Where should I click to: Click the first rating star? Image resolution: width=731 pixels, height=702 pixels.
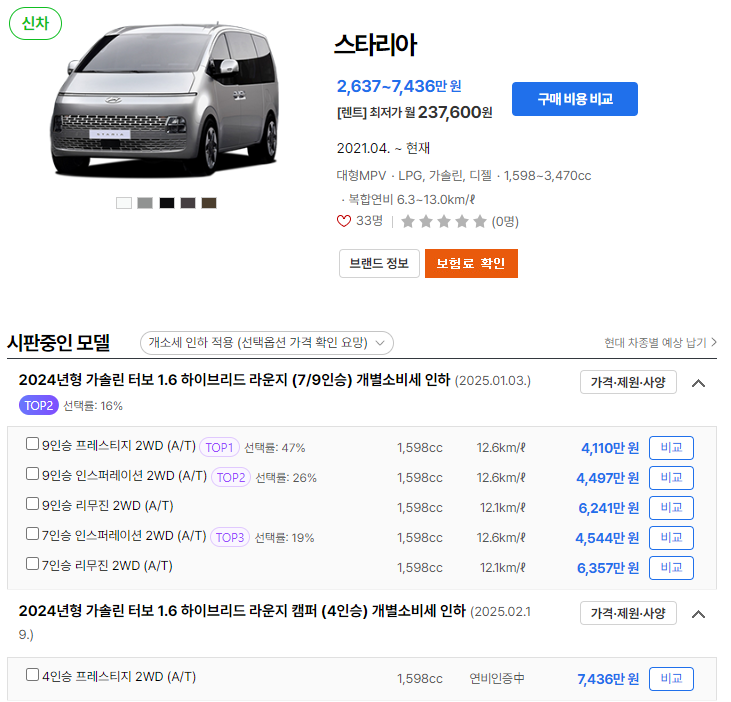[408, 221]
